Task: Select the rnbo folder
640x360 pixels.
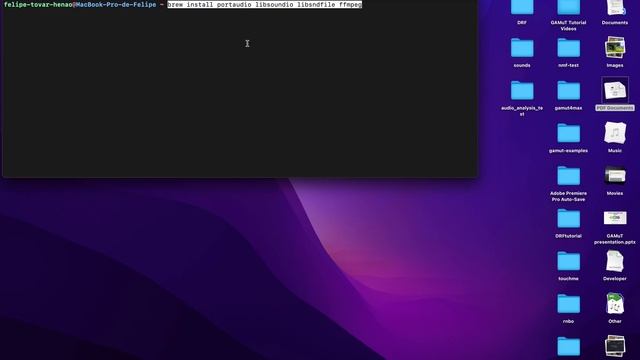Action: pos(569,304)
